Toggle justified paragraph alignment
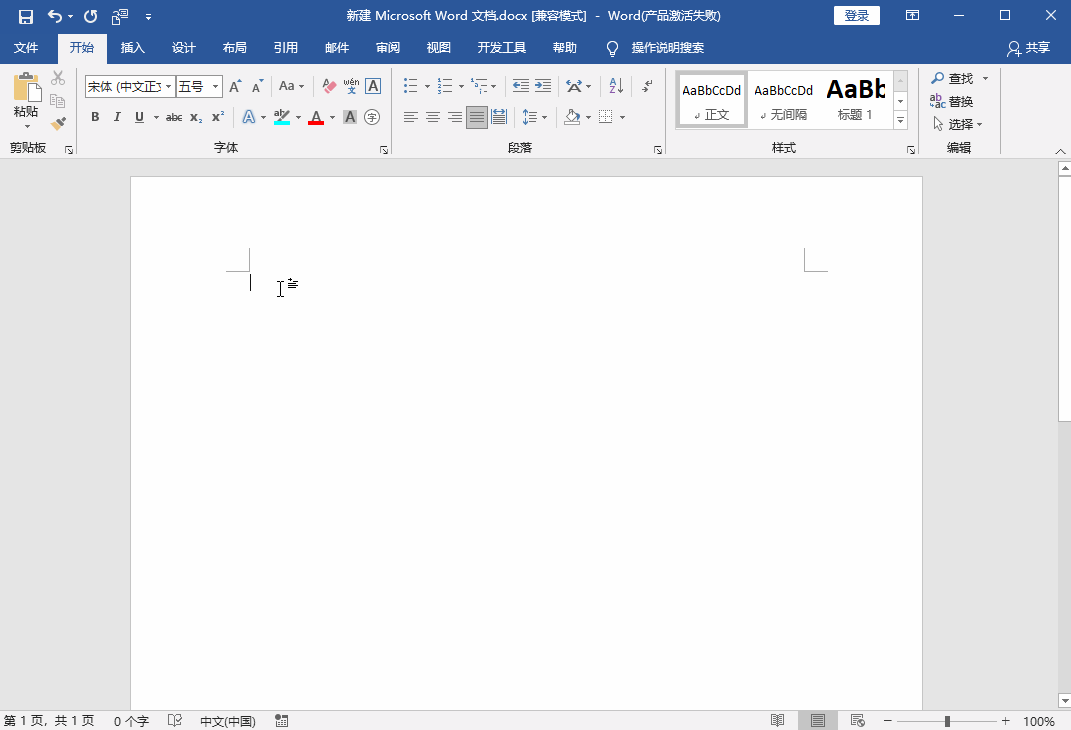Viewport: 1071px width, 730px height. tap(477, 117)
